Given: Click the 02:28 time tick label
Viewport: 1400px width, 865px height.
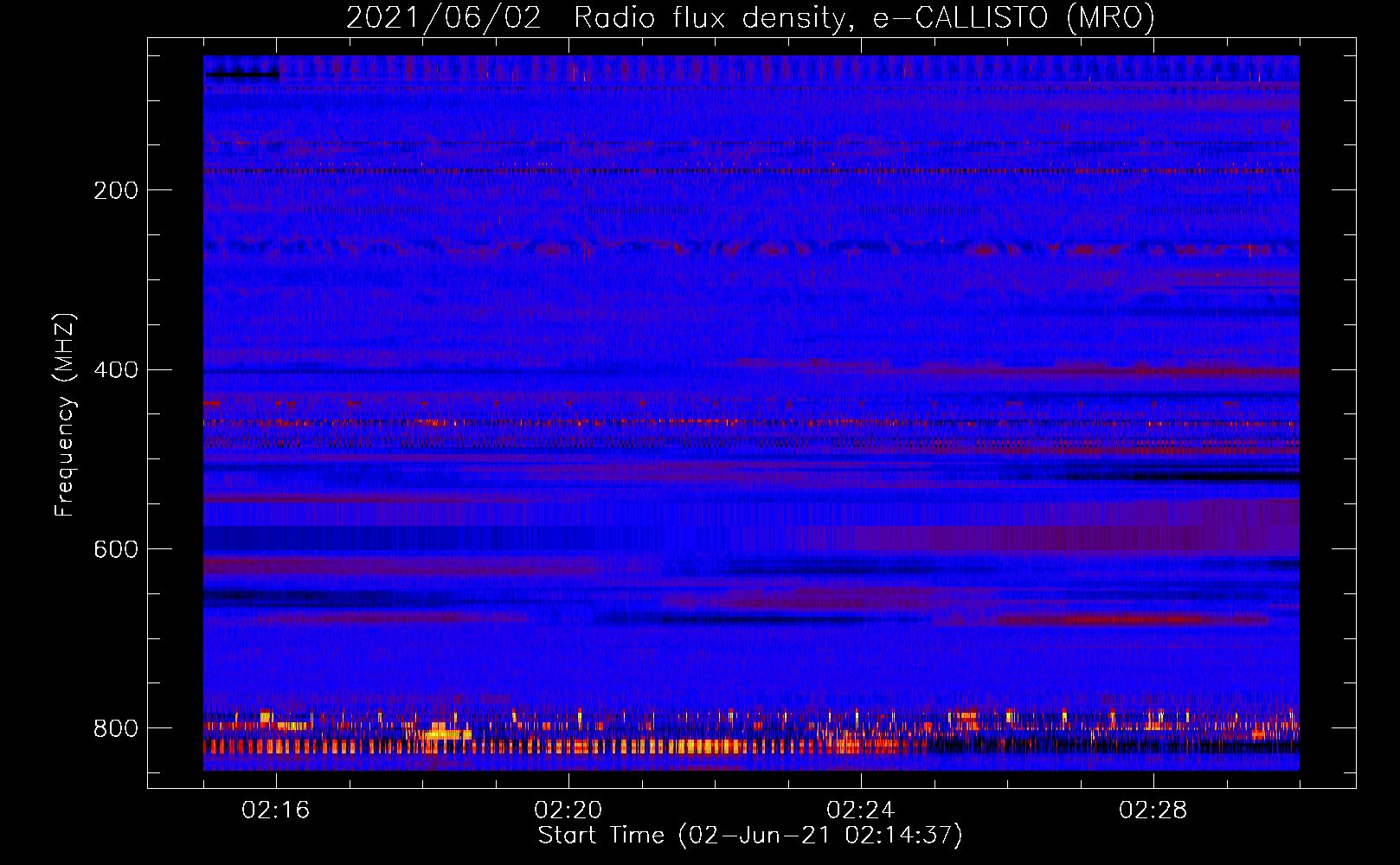Looking at the screenshot, I should tap(1153, 811).
